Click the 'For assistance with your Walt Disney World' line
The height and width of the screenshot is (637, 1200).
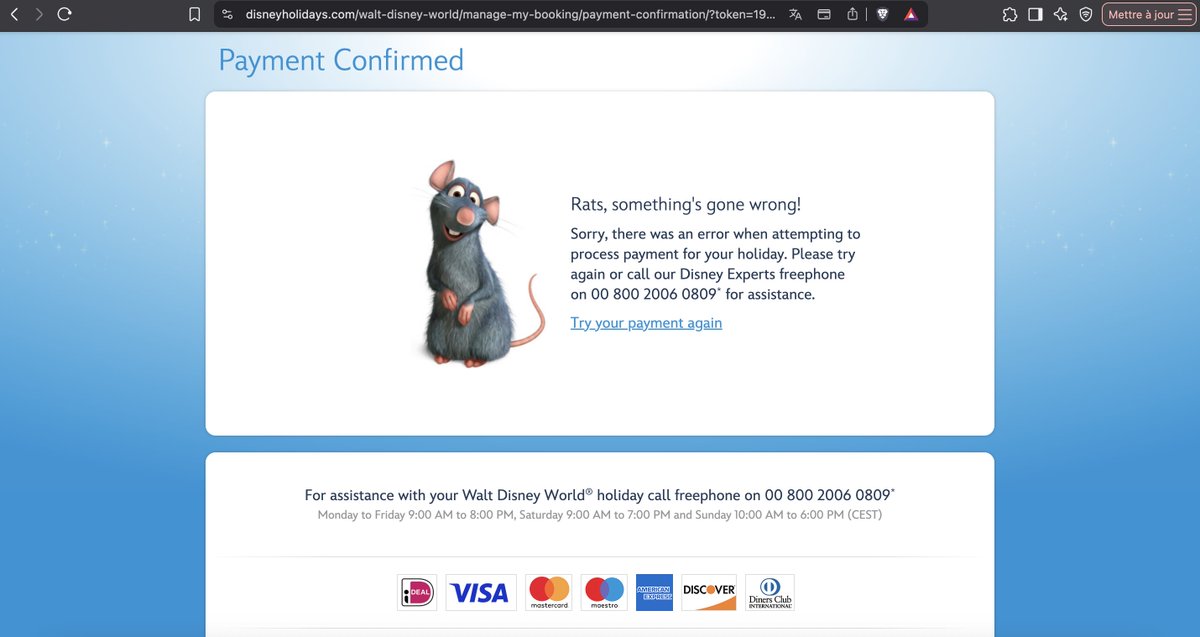point(600,495)
